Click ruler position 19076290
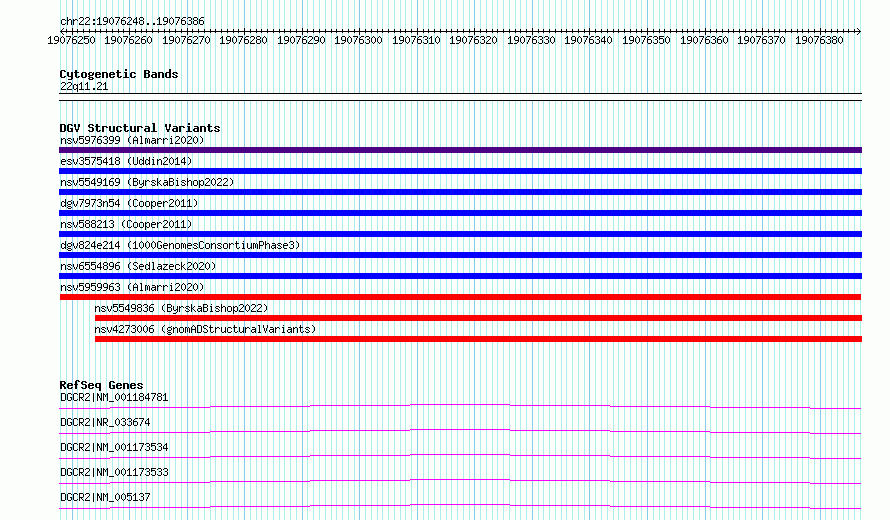The image size is (890, 520). click(301, 40)
